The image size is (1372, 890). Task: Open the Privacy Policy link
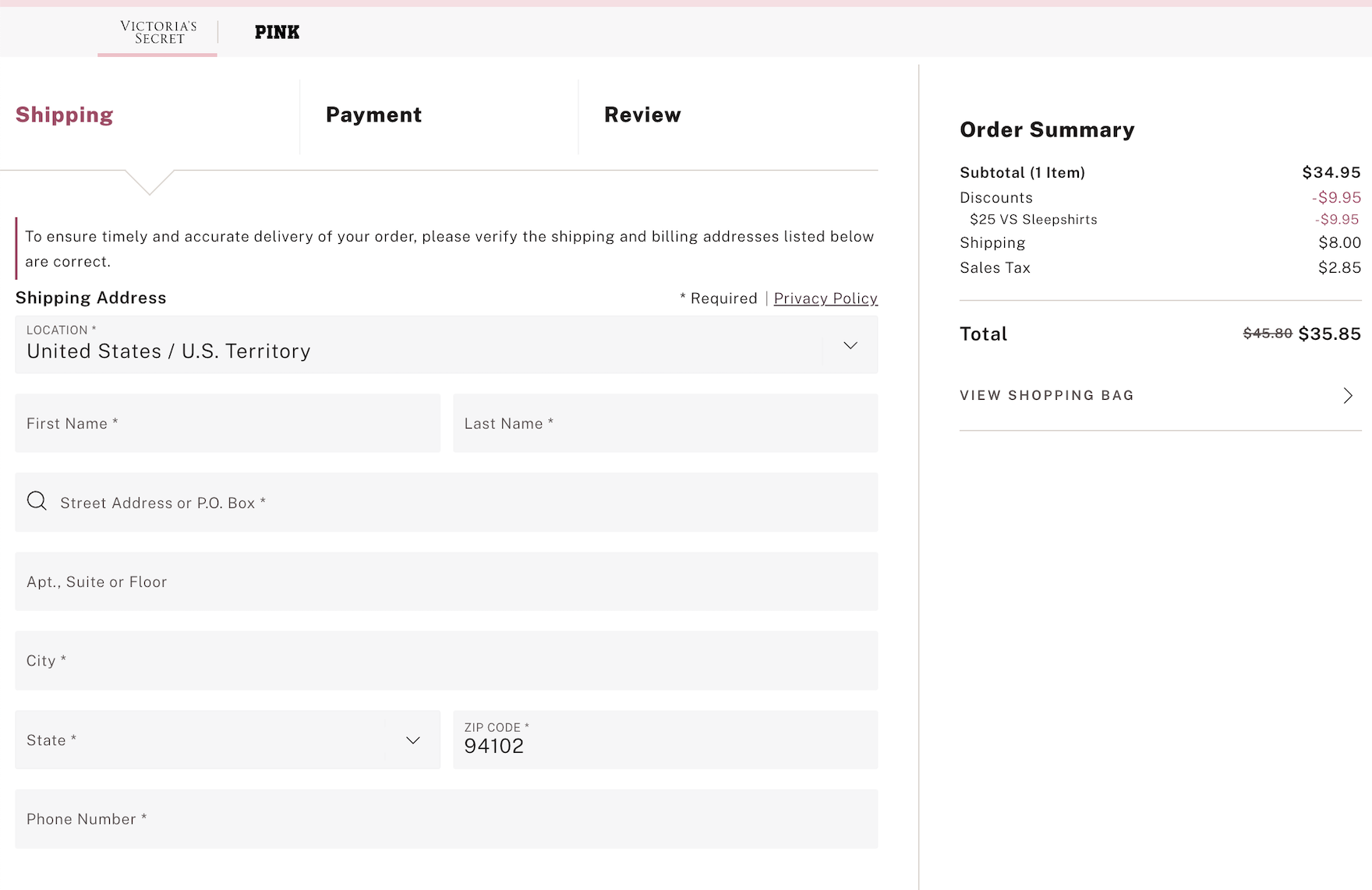pyautogui.click(x=826, y=298)
